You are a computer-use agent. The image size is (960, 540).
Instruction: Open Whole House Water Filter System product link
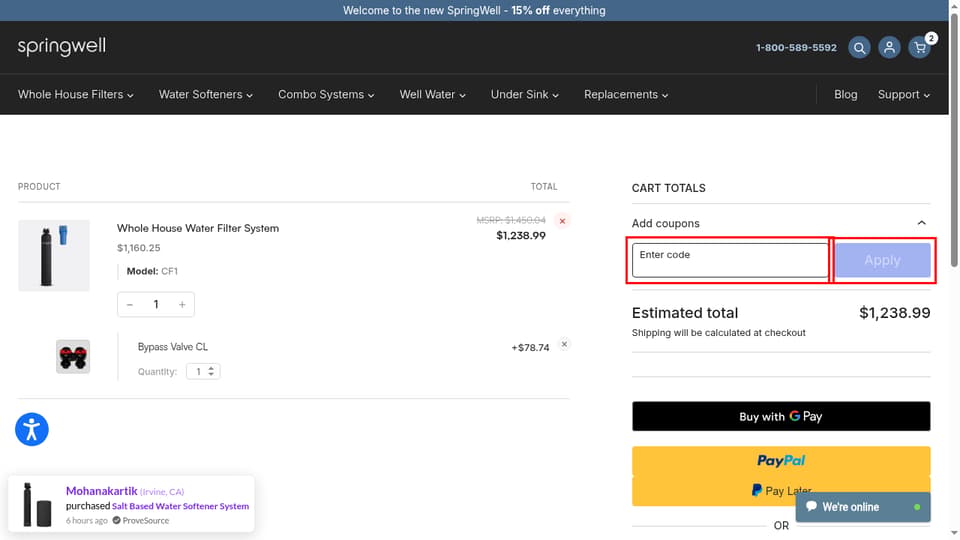point(198,228)
